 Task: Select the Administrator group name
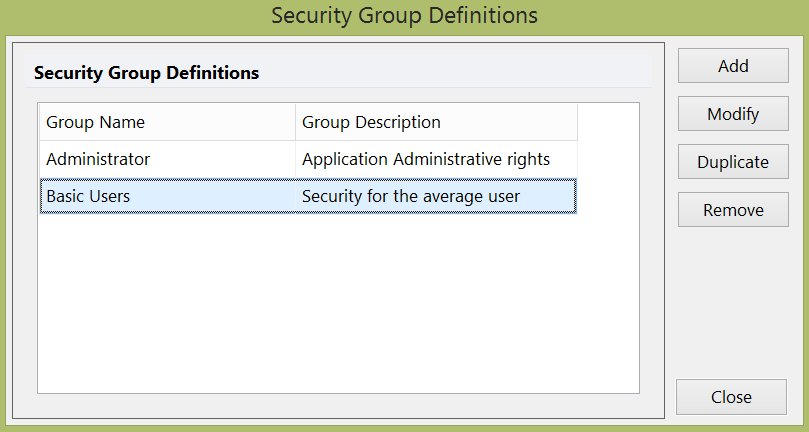[98, 159]
